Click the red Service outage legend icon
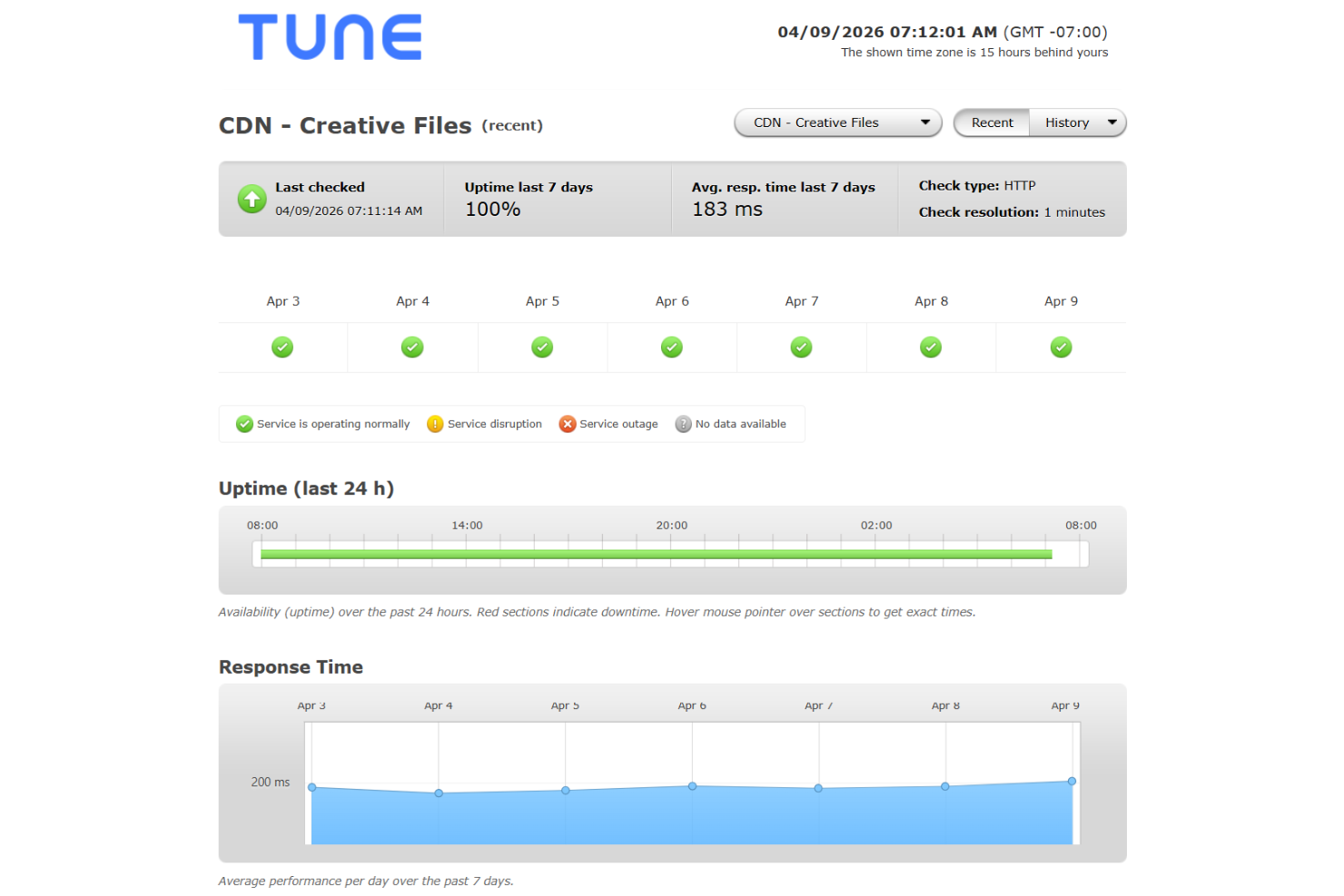 point(567,424)
